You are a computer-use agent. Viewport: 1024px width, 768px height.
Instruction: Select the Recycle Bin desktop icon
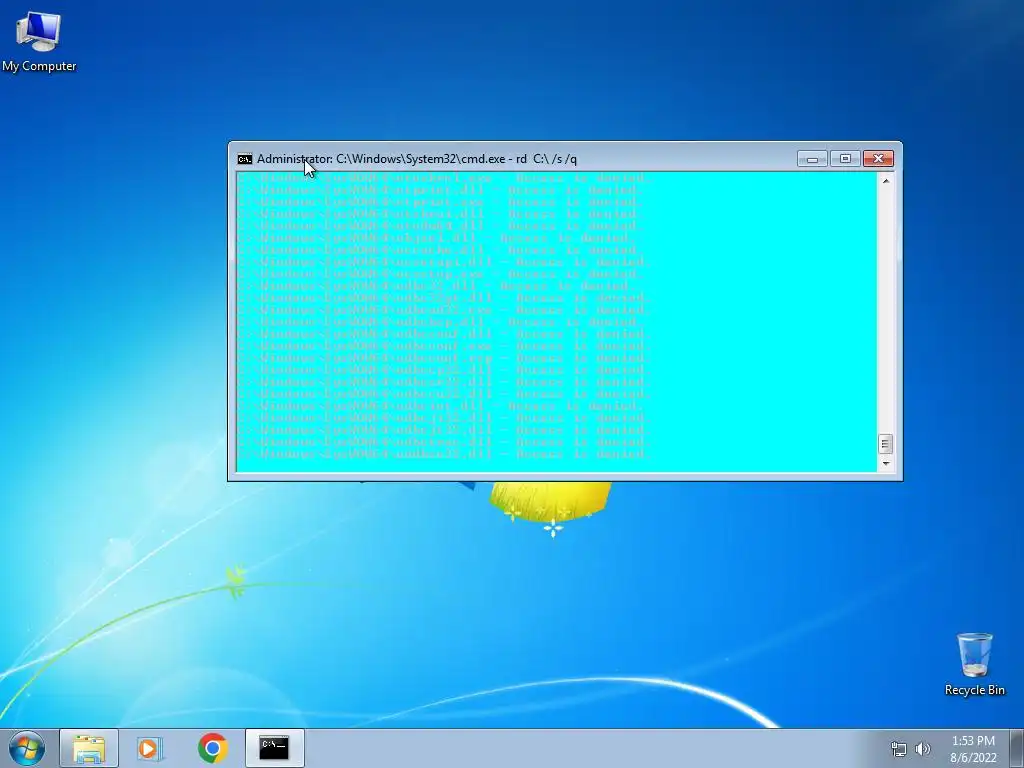(x=974, y=664)
